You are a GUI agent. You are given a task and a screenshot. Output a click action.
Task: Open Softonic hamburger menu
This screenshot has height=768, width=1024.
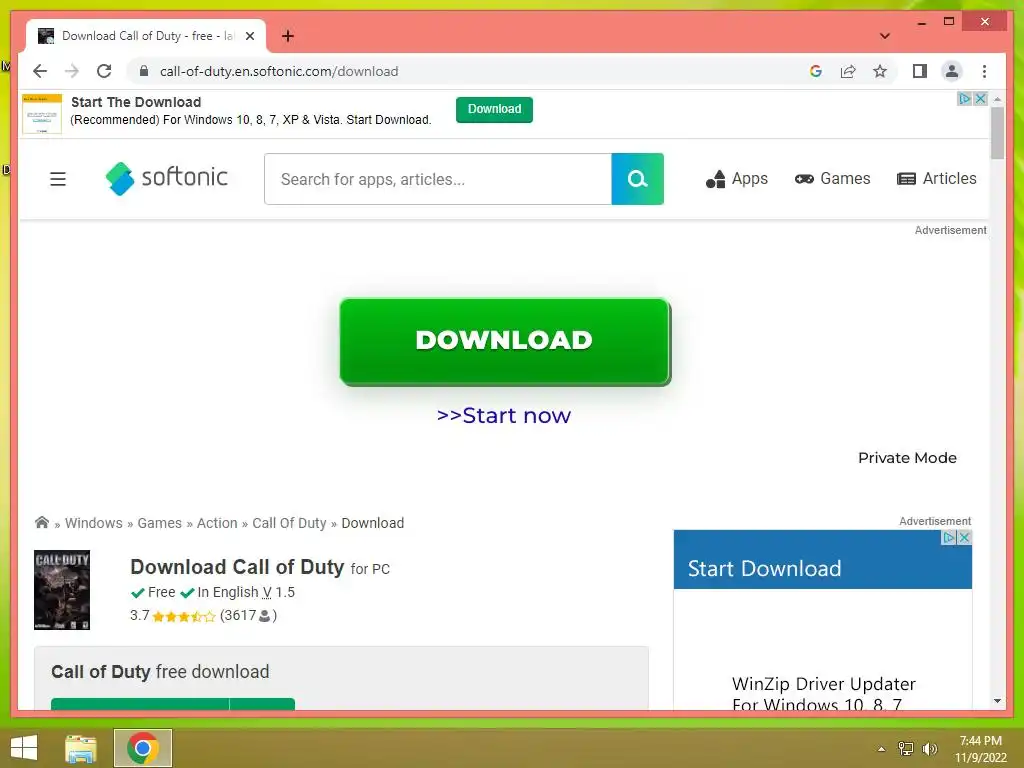(58, 179)
